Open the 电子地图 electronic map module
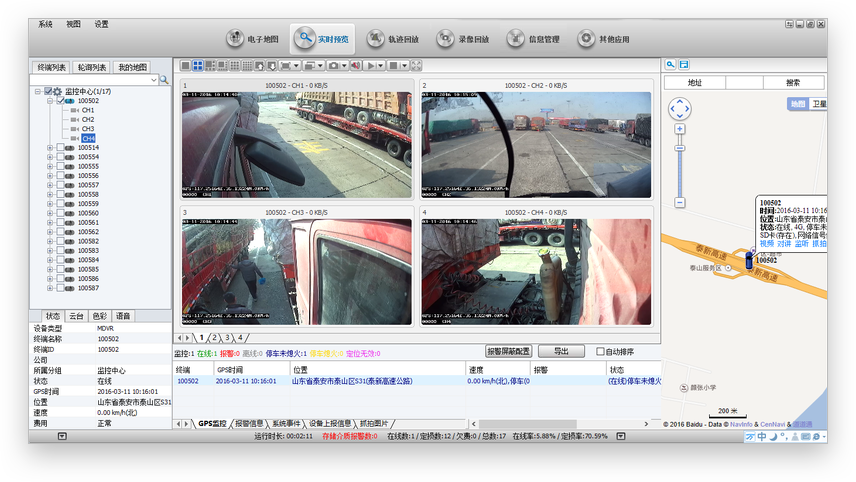856x482 pixels. click(x=251, y=39)
